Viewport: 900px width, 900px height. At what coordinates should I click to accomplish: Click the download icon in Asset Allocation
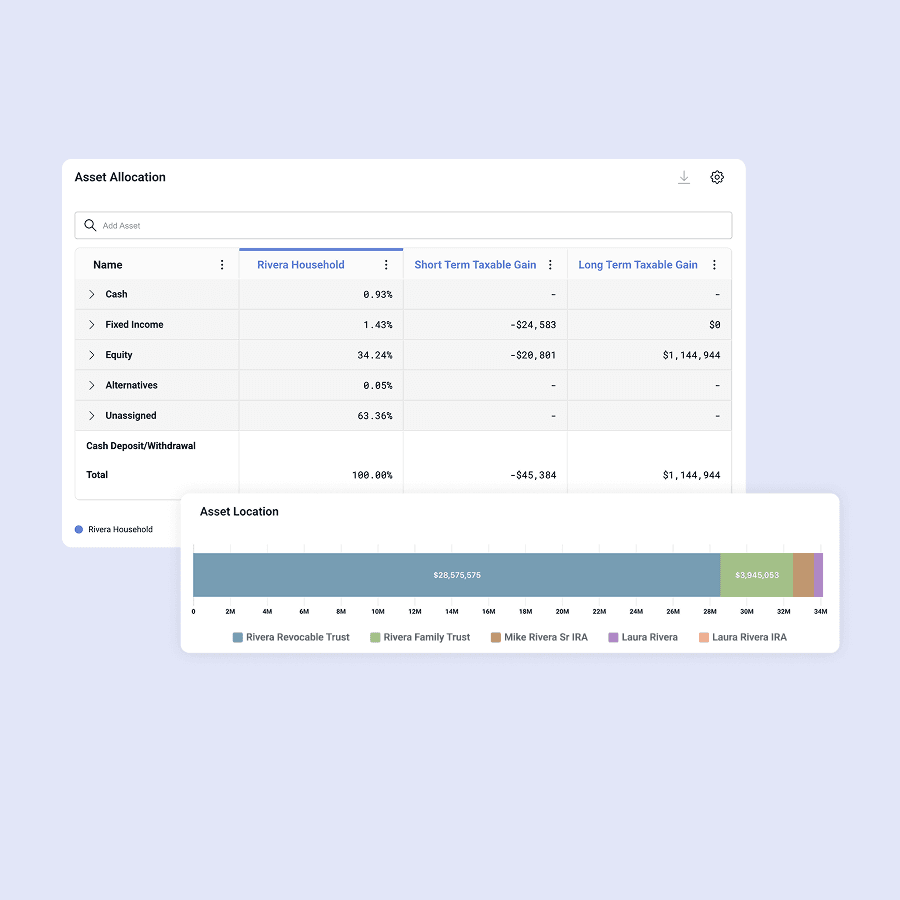coord(684,177)
